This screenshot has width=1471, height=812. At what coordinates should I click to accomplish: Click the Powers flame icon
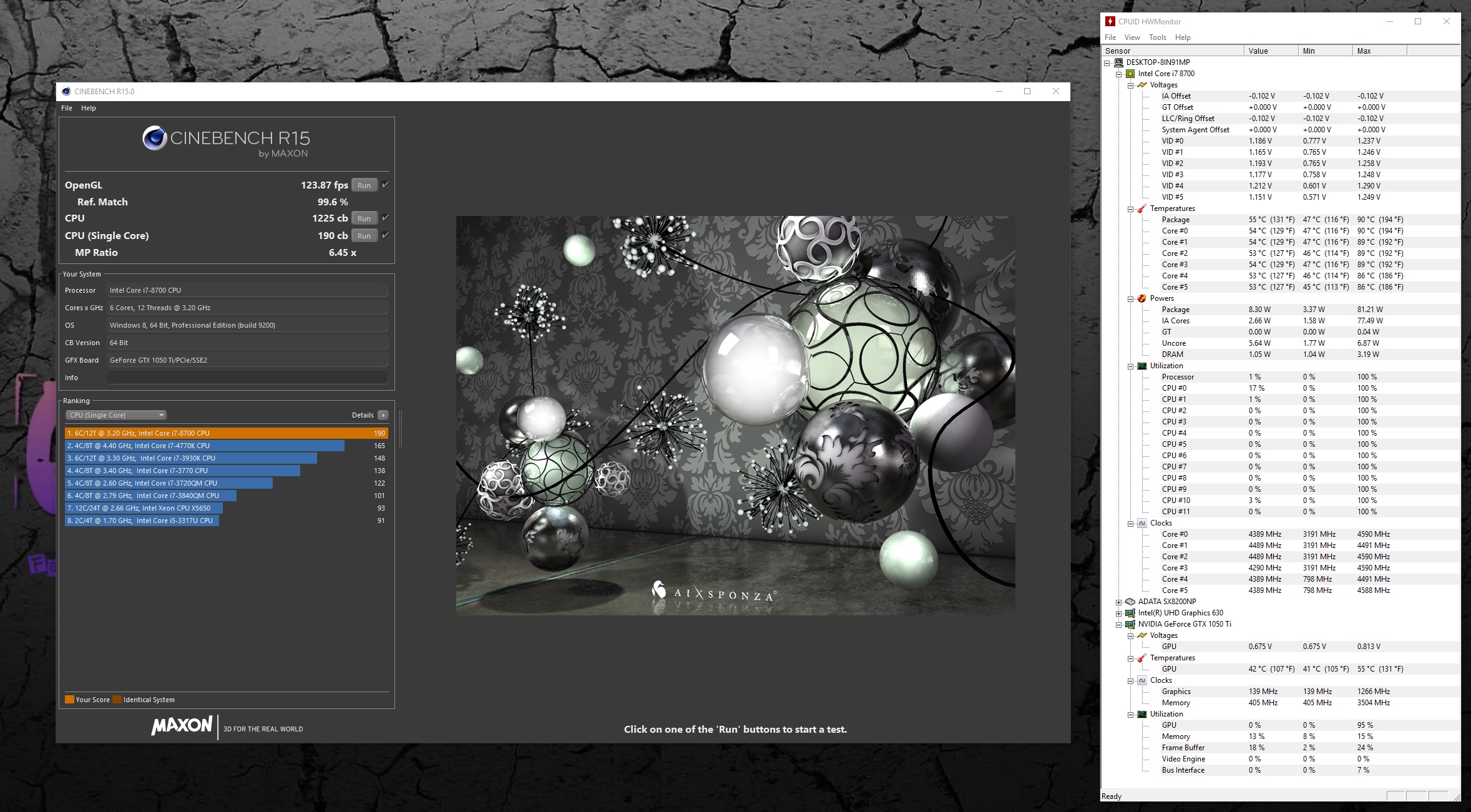pyautogui.click(x=1142, y=298)
